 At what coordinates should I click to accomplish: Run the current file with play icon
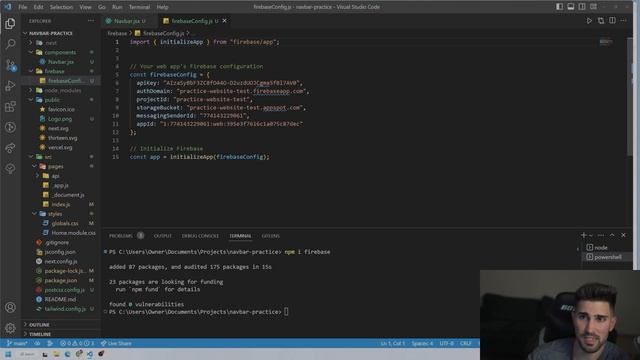pos(589,20)
